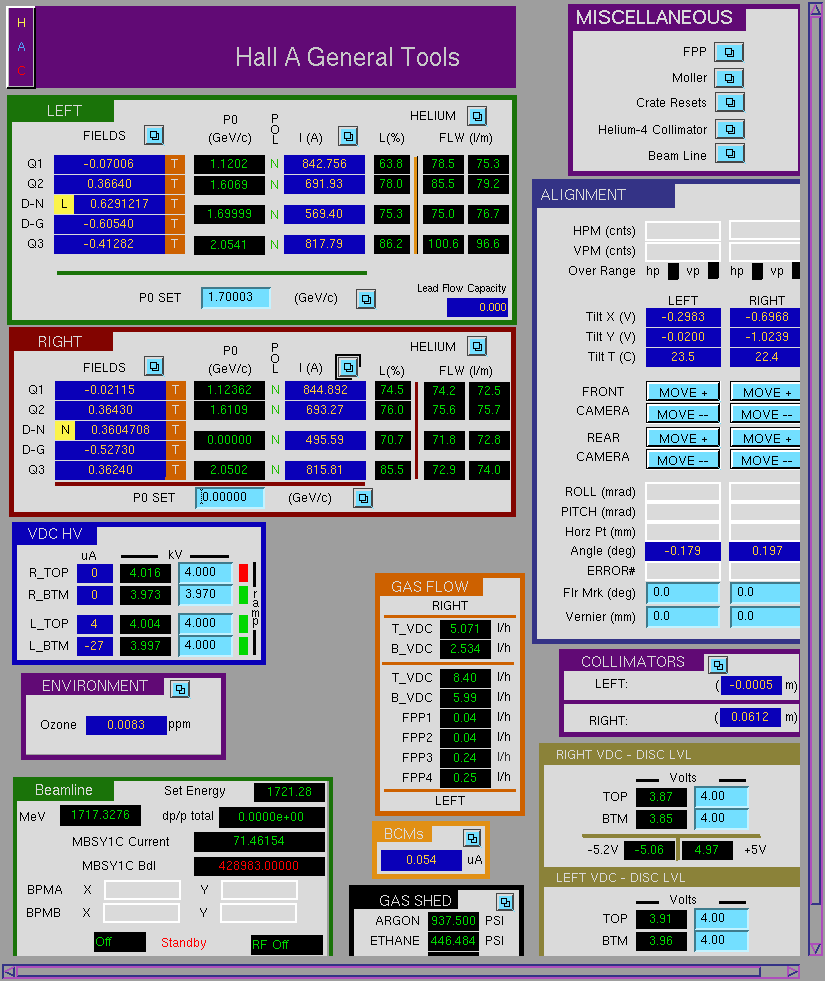Click R_TOP VDC HV setpoint 4.000

pos(205,572)
